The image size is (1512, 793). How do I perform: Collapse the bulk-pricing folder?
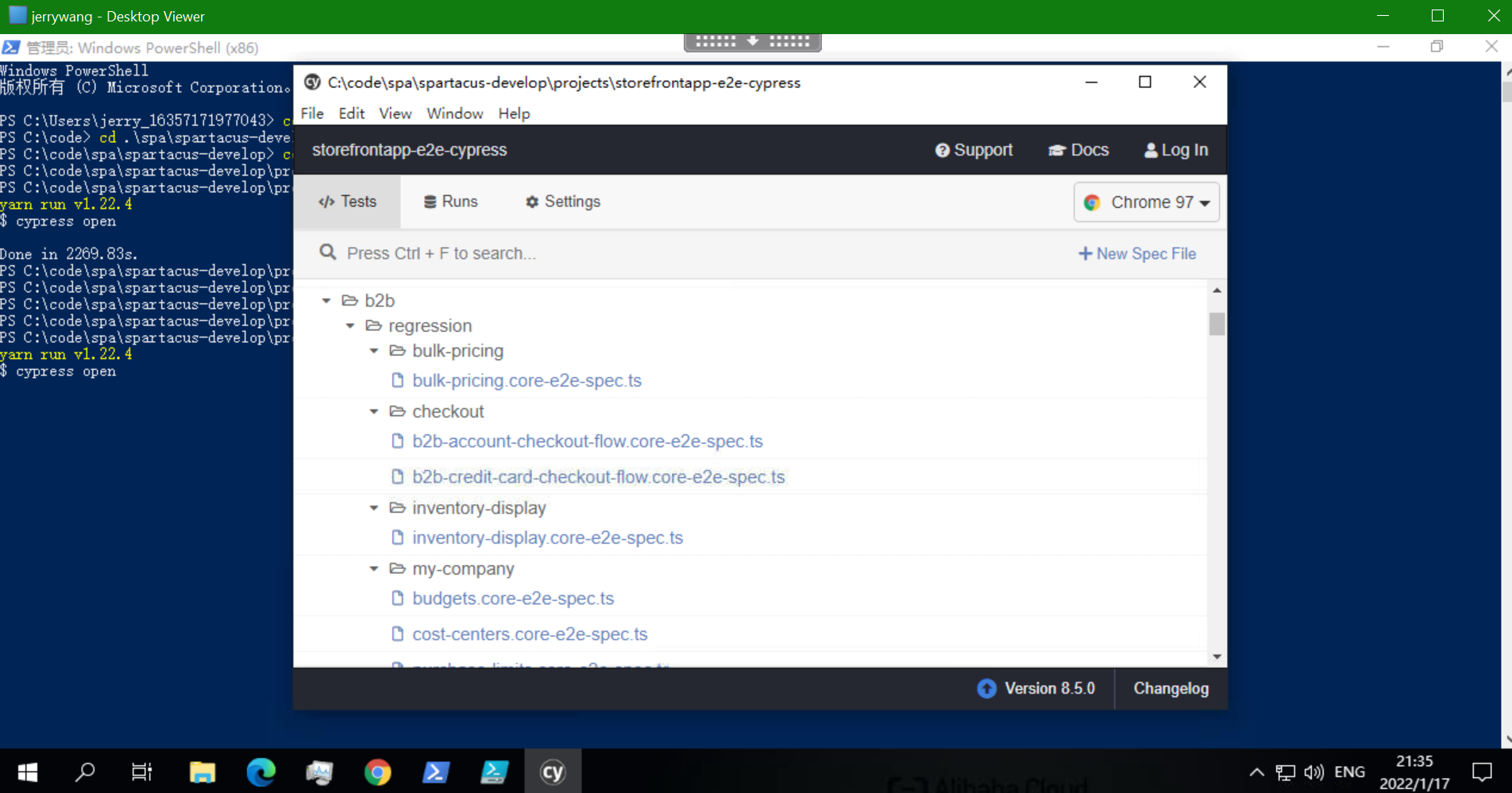point(374,351)
